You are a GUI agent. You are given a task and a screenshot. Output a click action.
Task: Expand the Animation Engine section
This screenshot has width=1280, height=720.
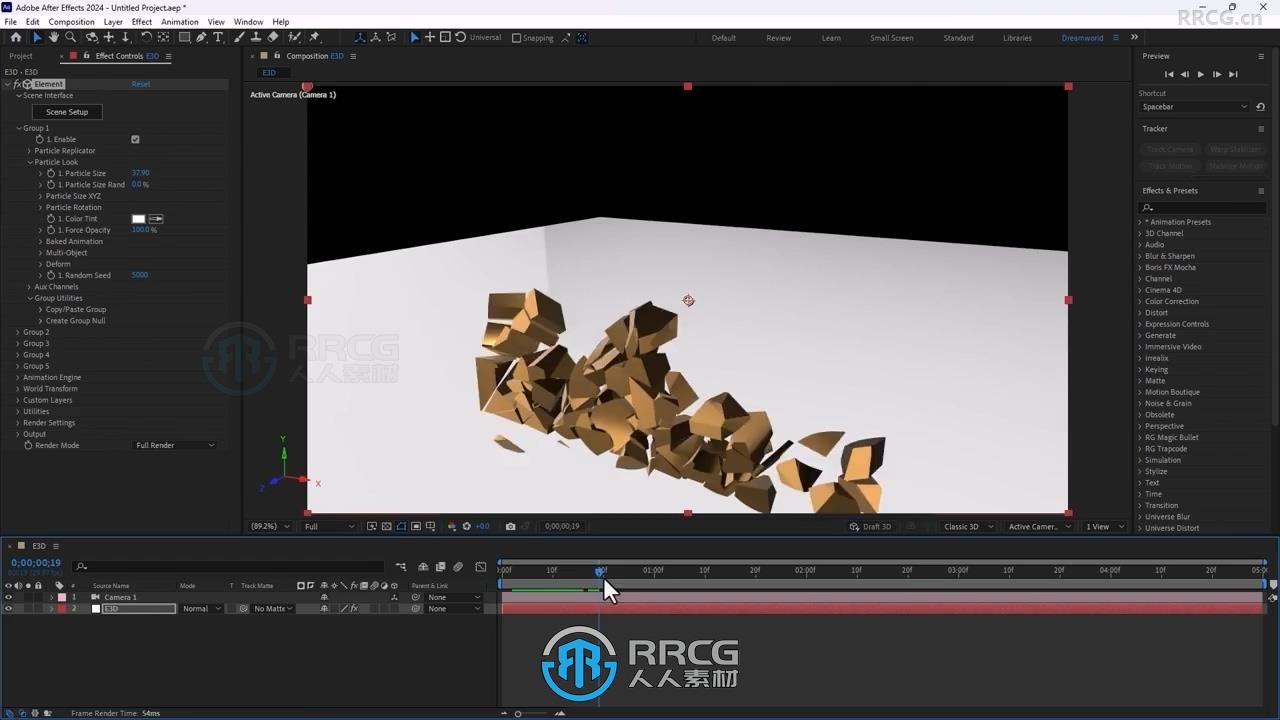coord(18,378)
